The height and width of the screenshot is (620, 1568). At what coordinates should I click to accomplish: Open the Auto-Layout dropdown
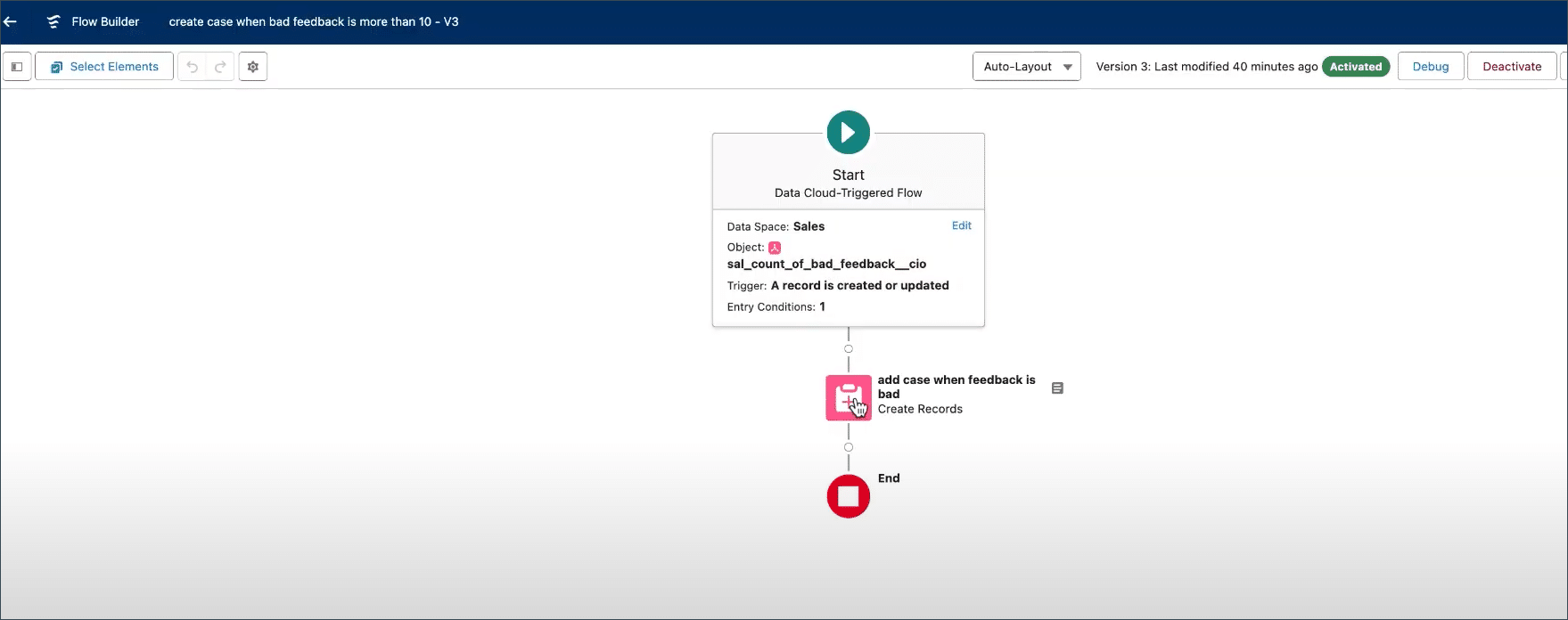coord(1027,67)
